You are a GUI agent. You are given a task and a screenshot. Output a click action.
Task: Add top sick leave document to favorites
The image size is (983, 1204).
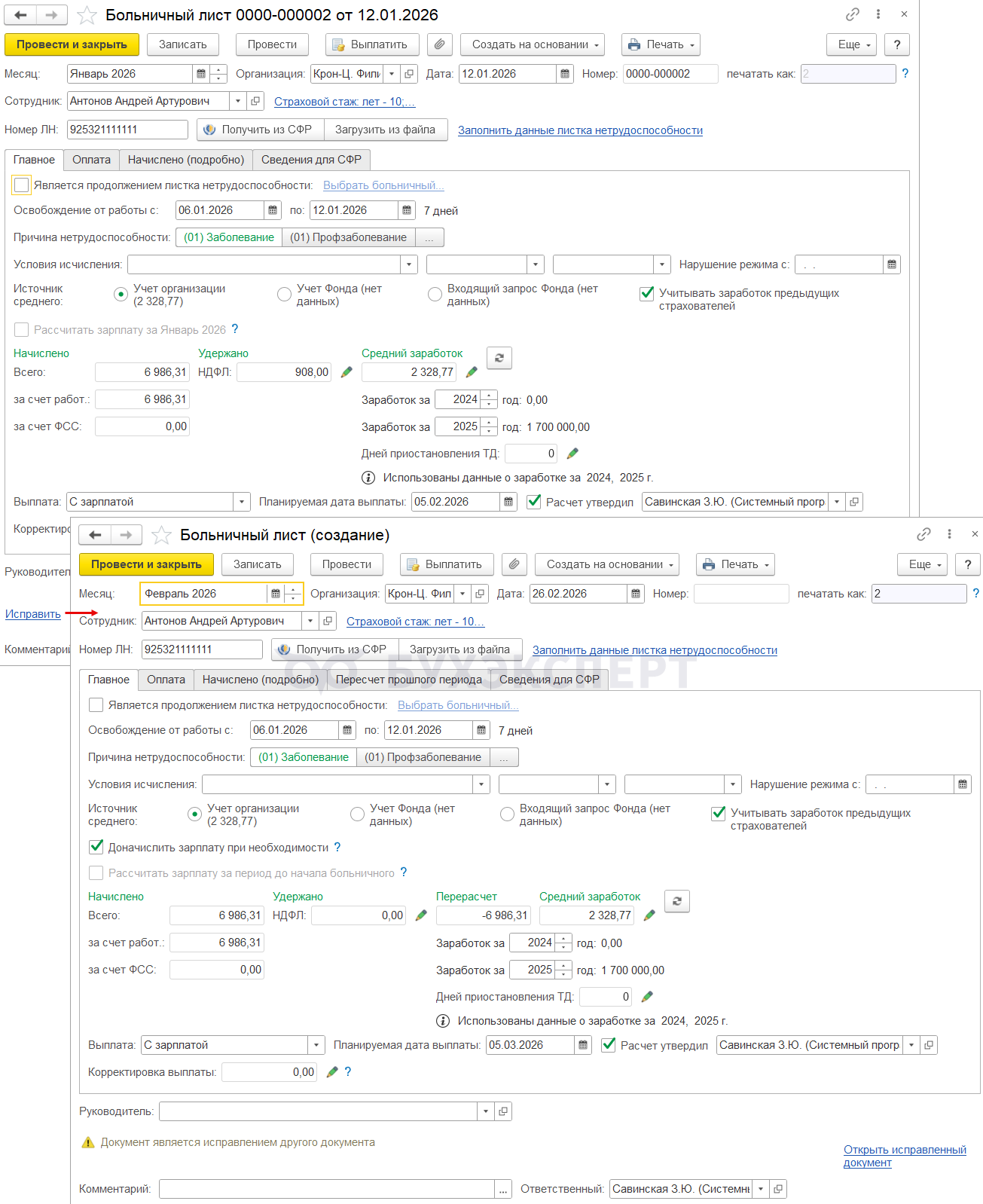point(87,15)
